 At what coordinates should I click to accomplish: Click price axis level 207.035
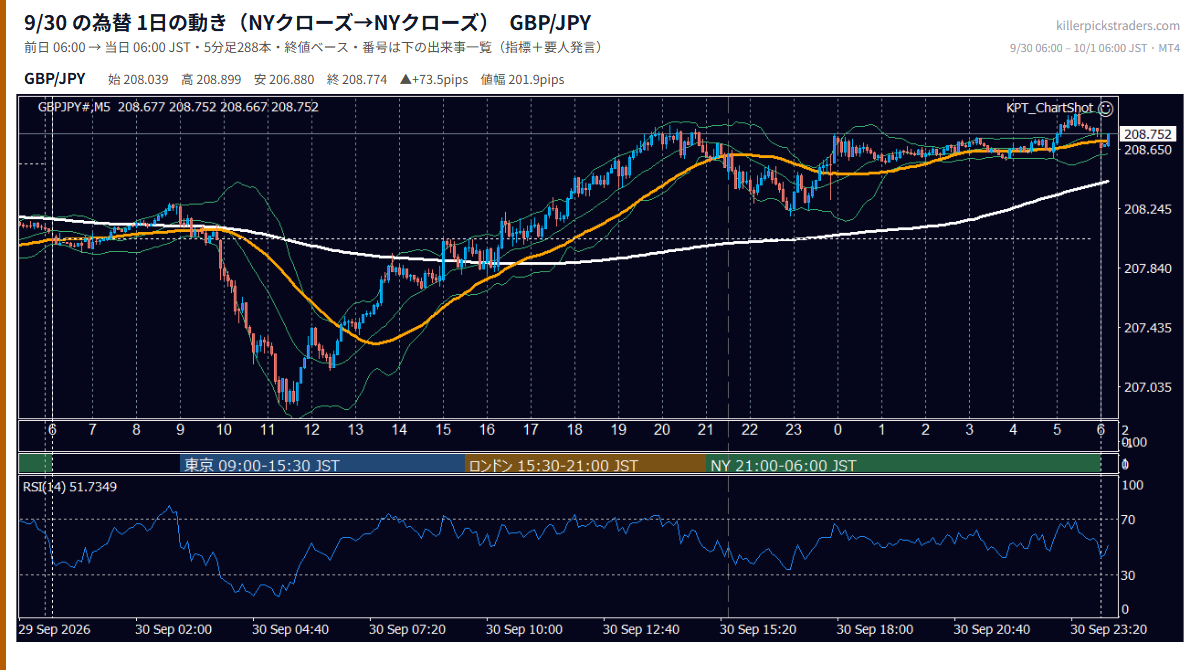tap(1147, 387)
